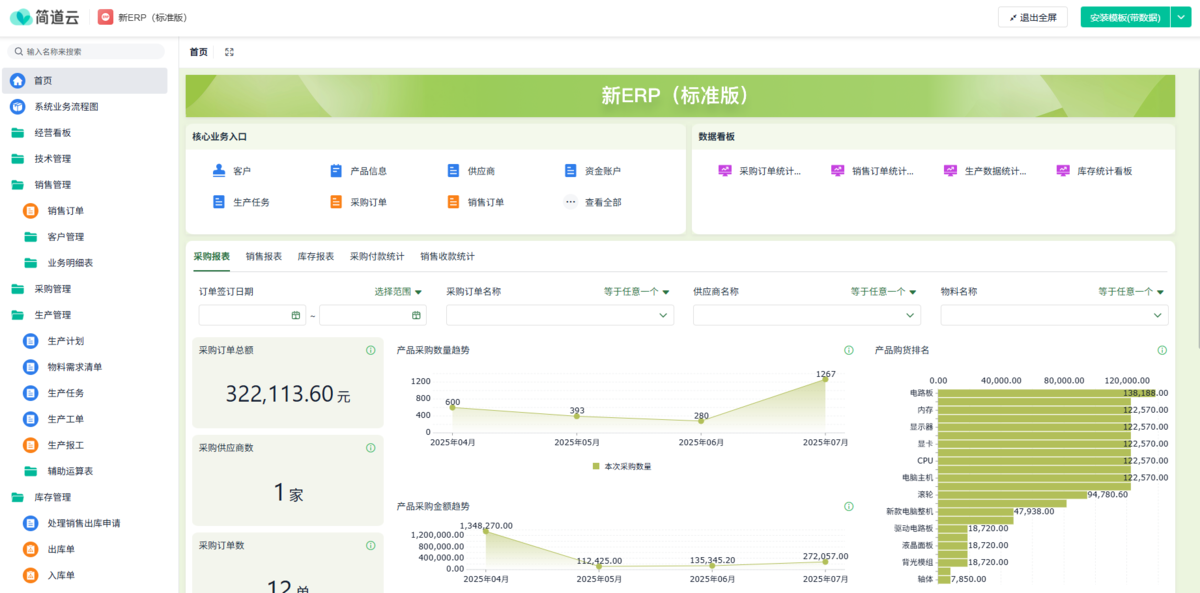This screenshot has height=593, width=1200.
Task: Open 采购订单统计 dashboard
Action: tap(760, 171)
